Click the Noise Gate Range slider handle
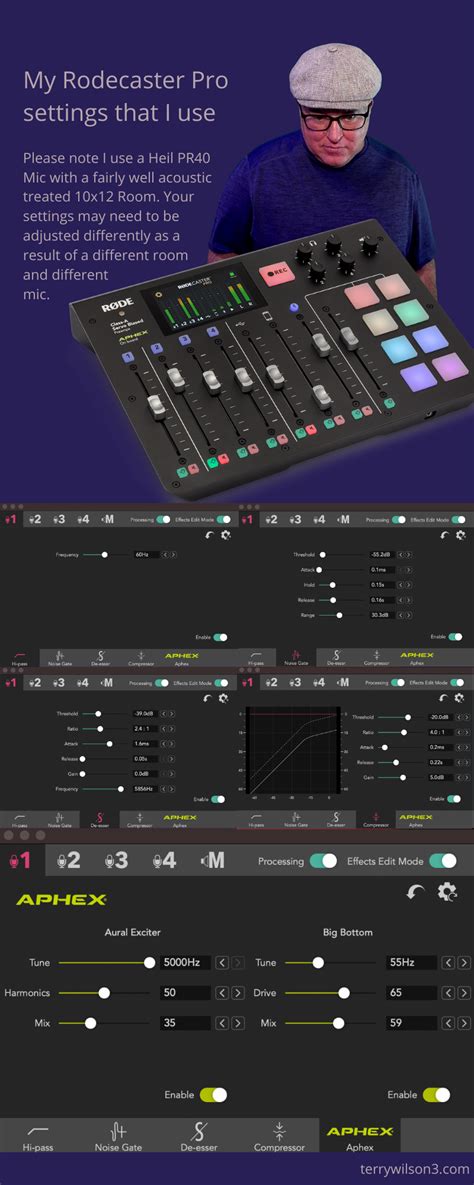The height and width of the screenshot is (1185, 474). pos(339,615)
